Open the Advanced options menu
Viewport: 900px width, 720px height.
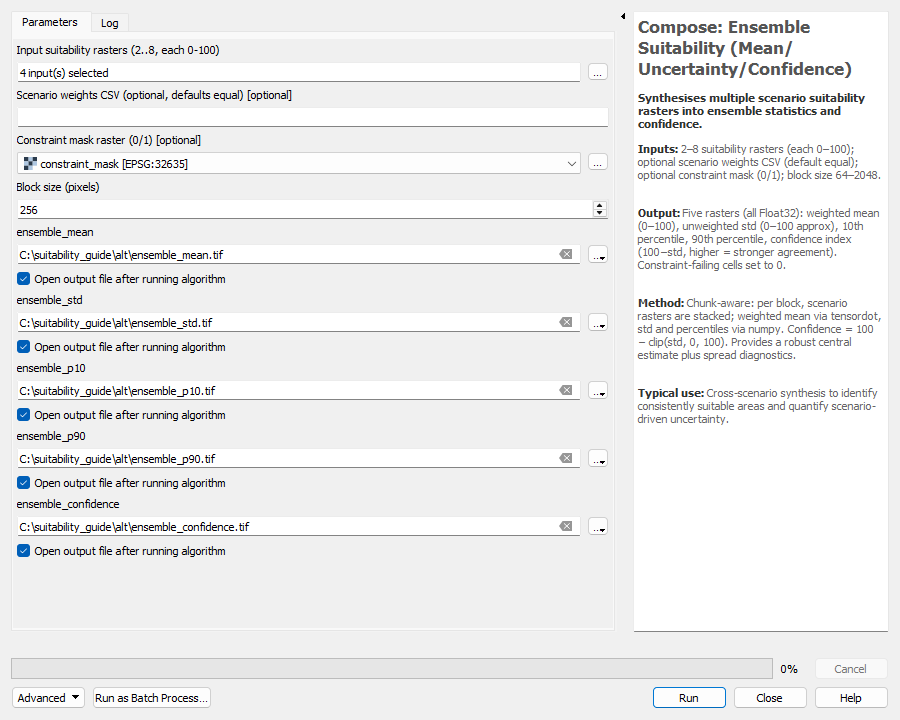(x=48, y=698)
